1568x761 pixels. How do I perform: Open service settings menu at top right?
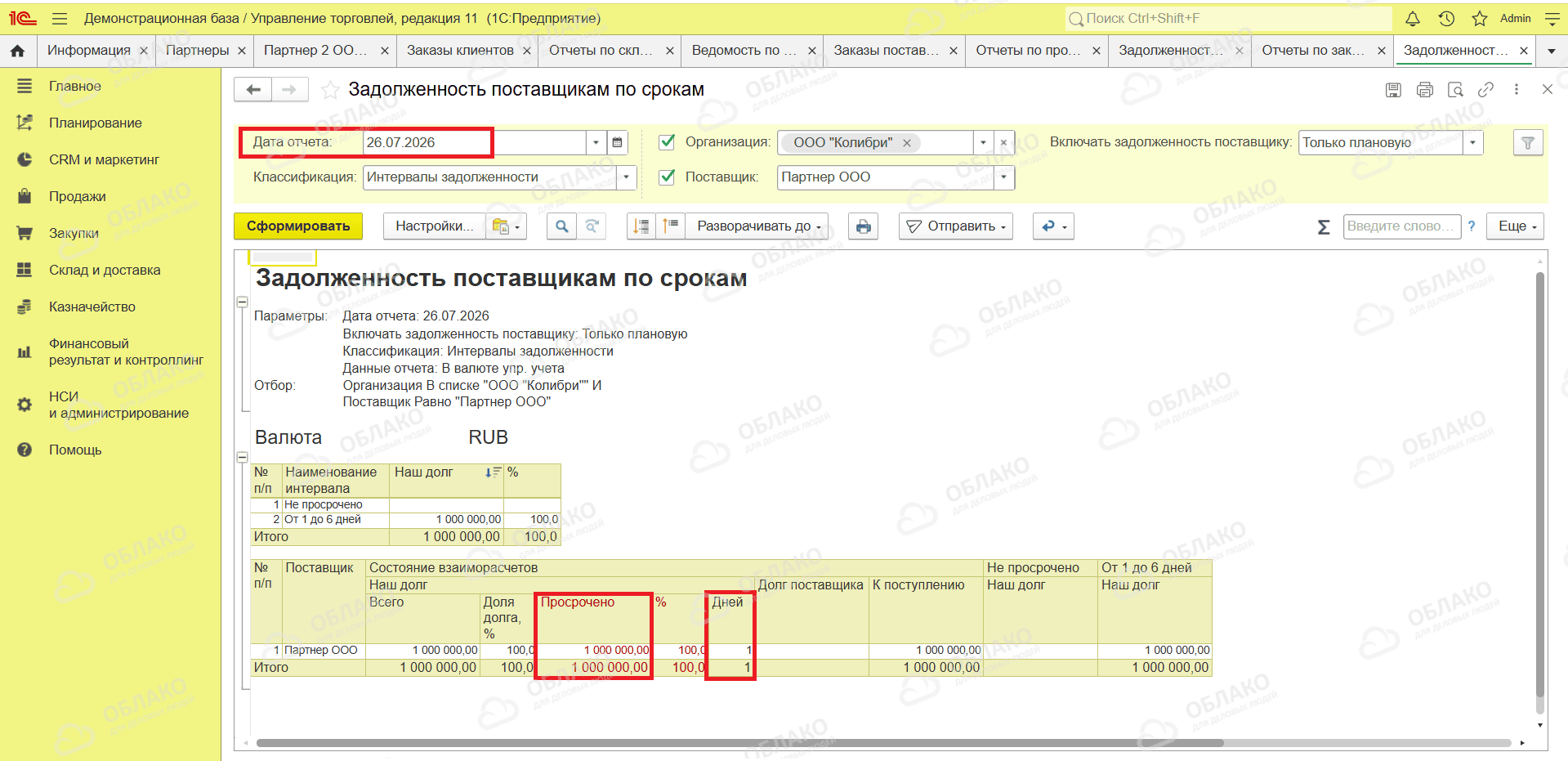[x=1552, y=18]
